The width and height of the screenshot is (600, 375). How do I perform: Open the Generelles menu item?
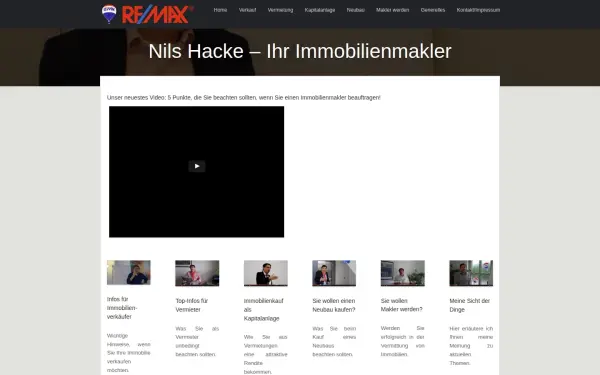coord(432,10)
